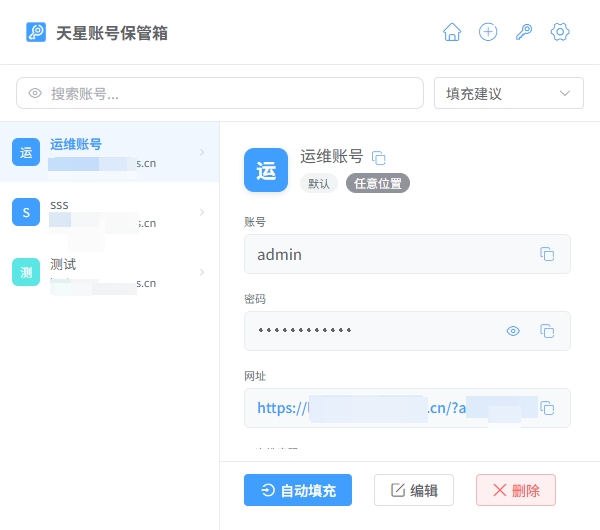Click the 任意位置 tag
The height and width of the screenshot is (530, 600).
[x=378, y=183]
